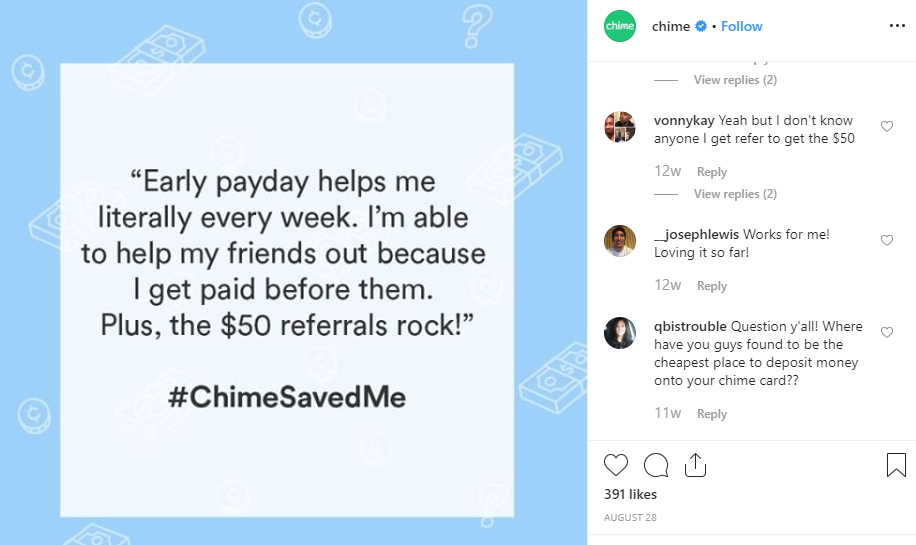This screenshot has width=916, height=545.
Task: Expand the topmost View replies (2)
Action: click(x=735, y=80)
